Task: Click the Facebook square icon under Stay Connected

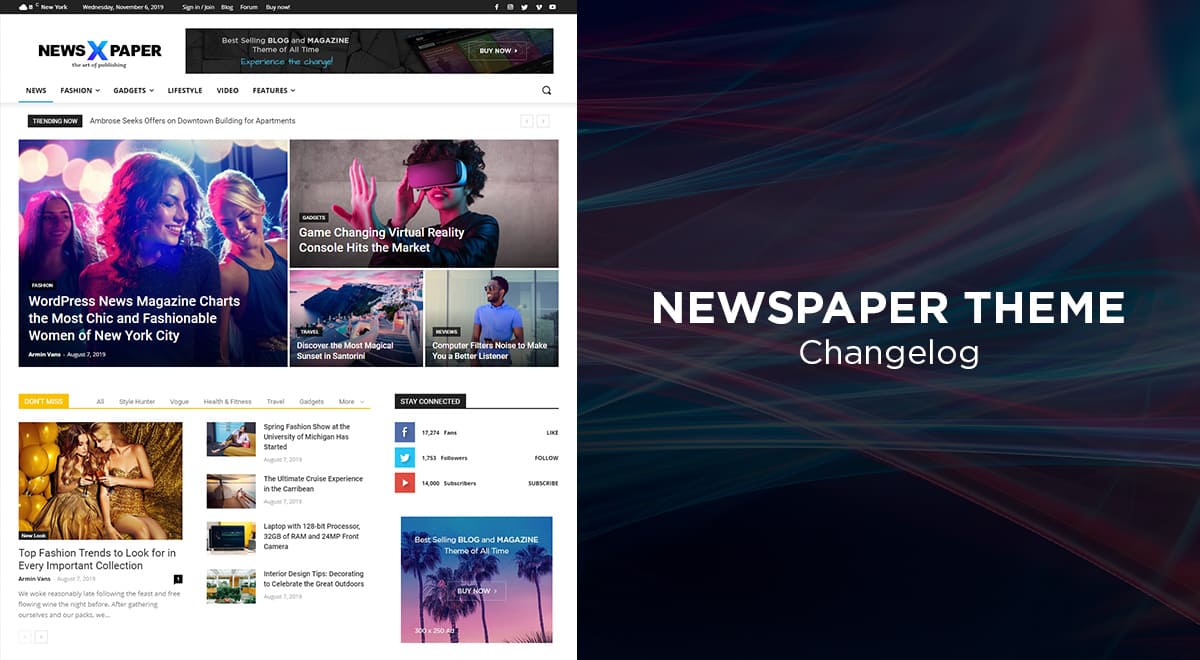Action: coord(404,432)
